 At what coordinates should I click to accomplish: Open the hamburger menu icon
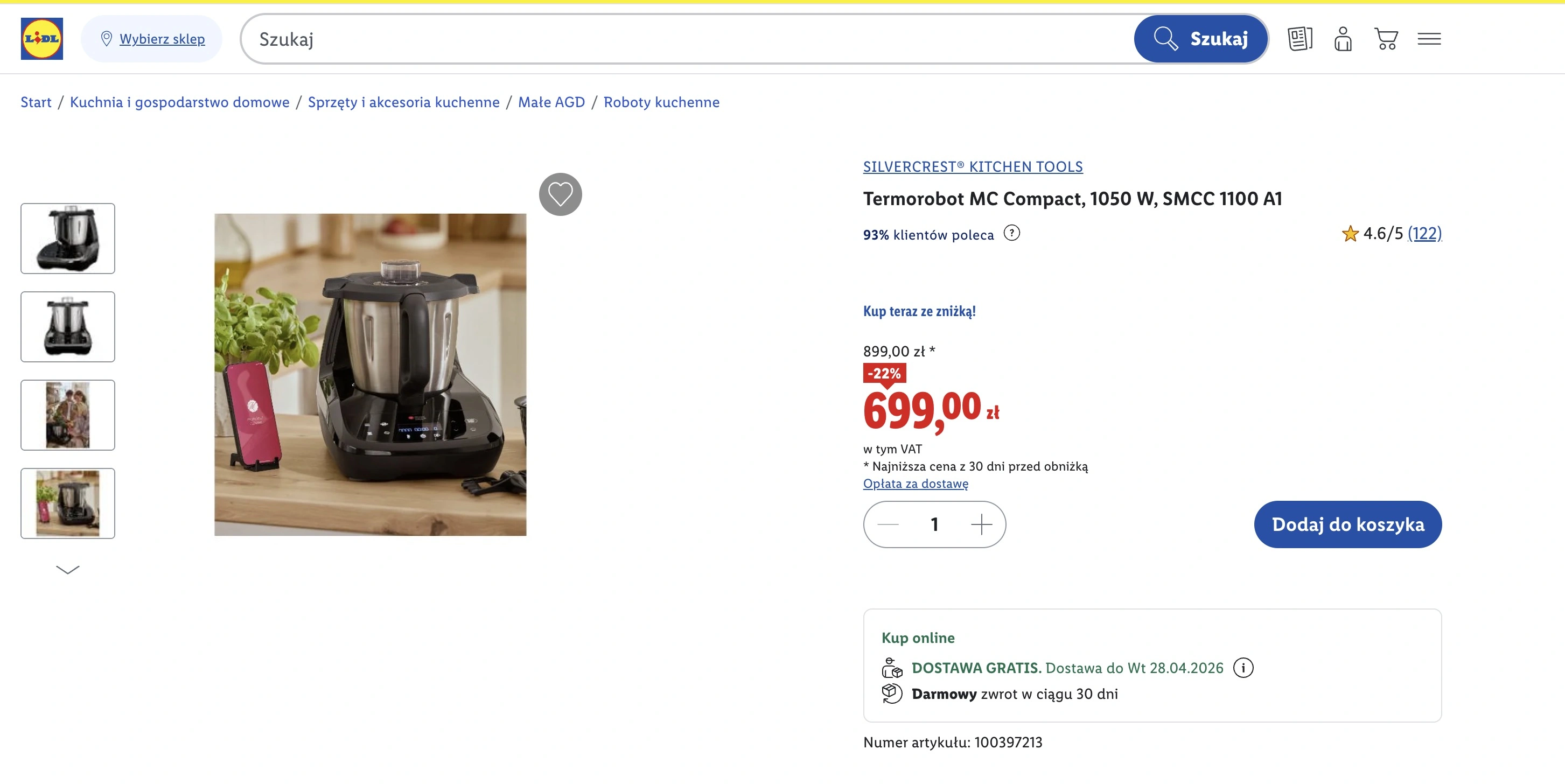pos(1429,39)
